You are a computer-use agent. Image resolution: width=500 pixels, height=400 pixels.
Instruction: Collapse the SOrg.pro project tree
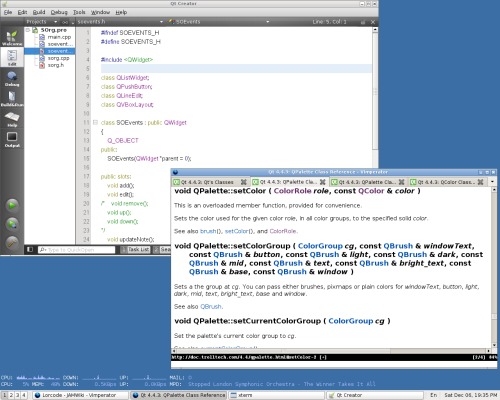click(28, 30)
